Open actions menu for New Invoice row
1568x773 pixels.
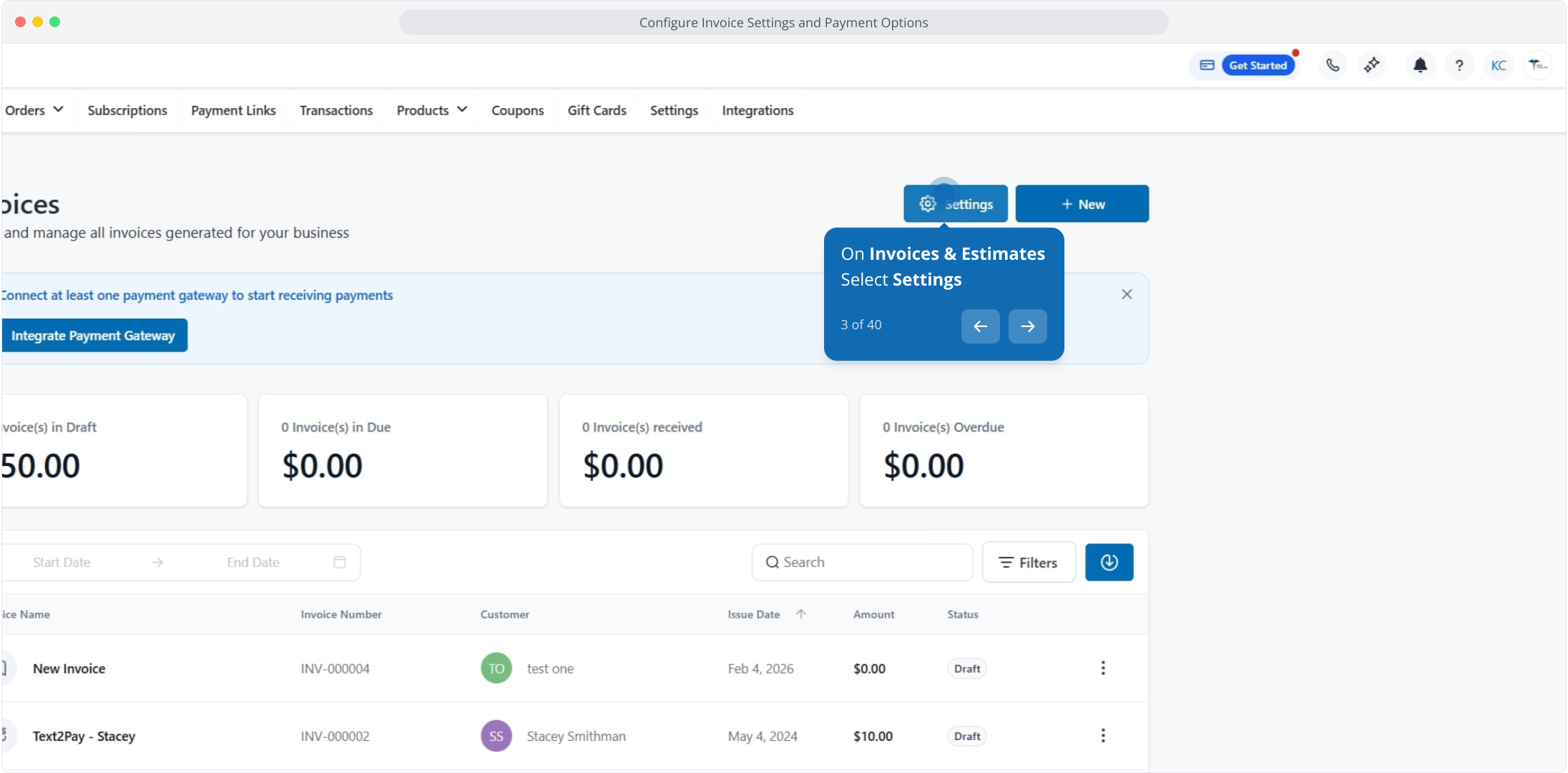[1102, 668]
